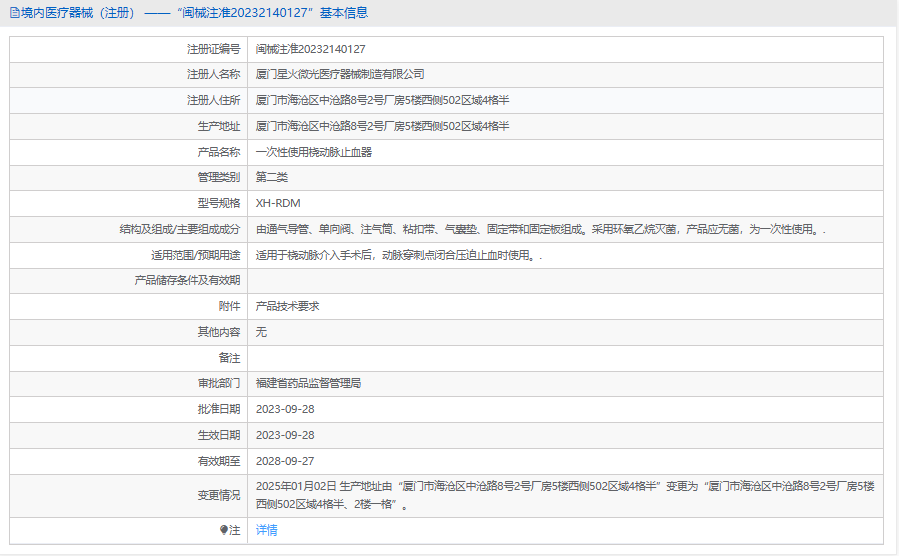Click the 注册人住所 address value
Screen dimensions: 899x556
pyautogui.click(x=382, y=100)
